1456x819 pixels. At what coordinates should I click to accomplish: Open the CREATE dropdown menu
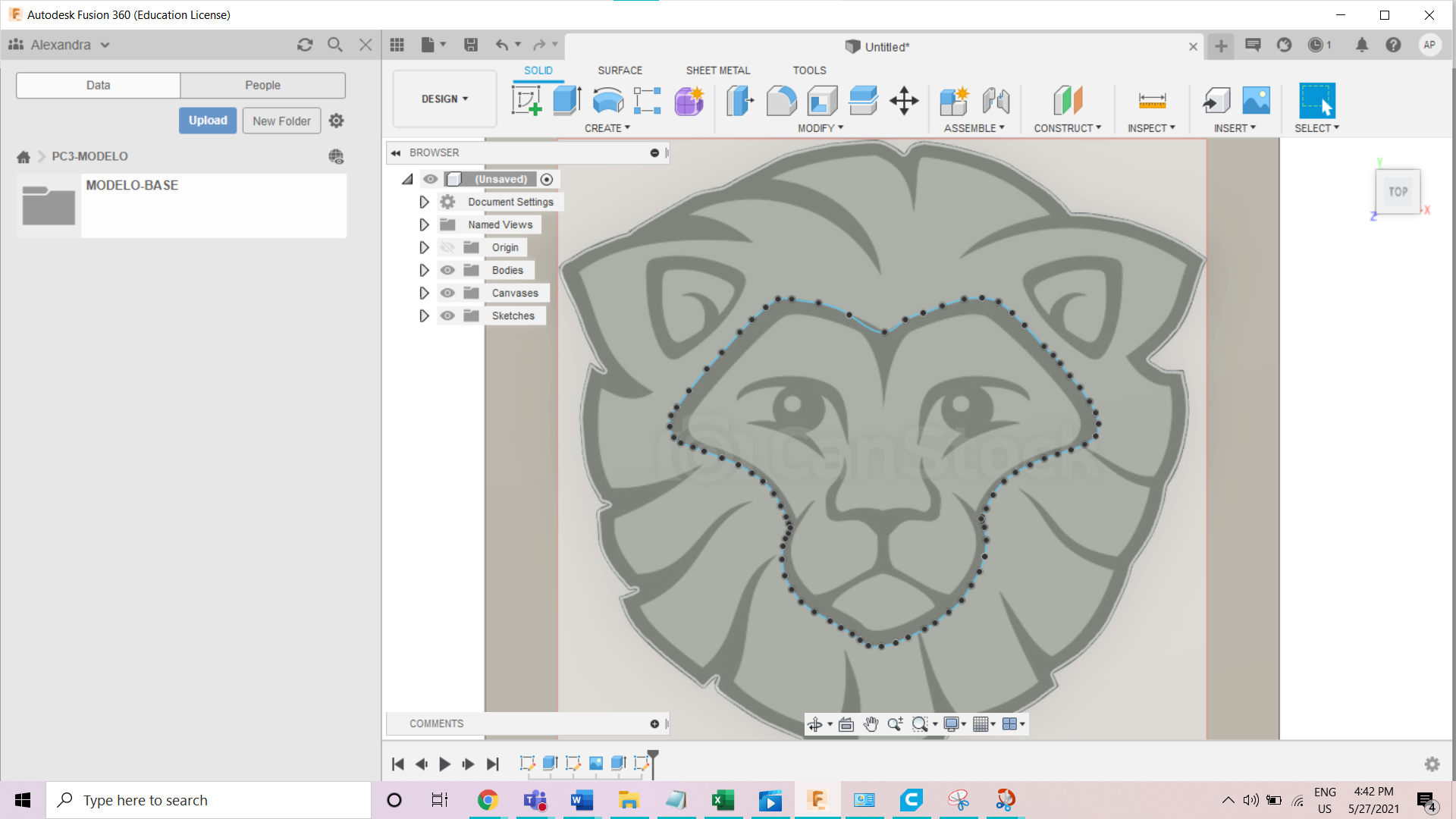pos(607,128)
